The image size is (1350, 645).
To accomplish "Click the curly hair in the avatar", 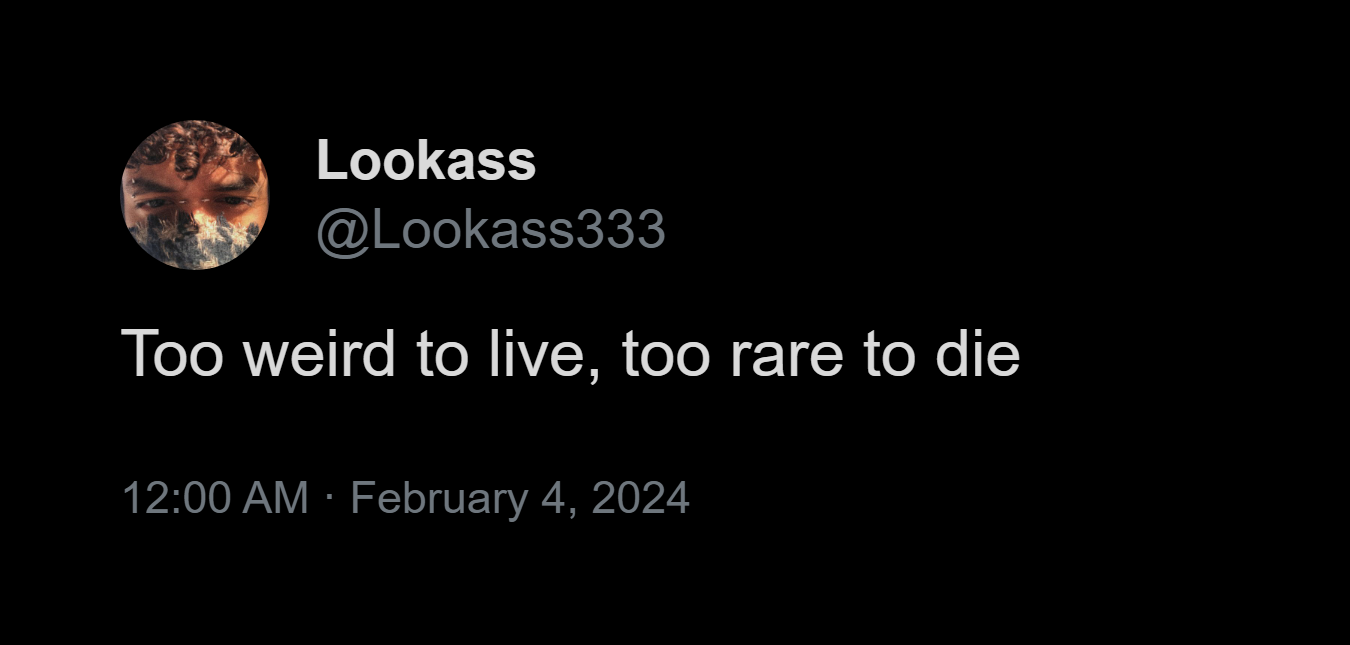I will point(195,145).
